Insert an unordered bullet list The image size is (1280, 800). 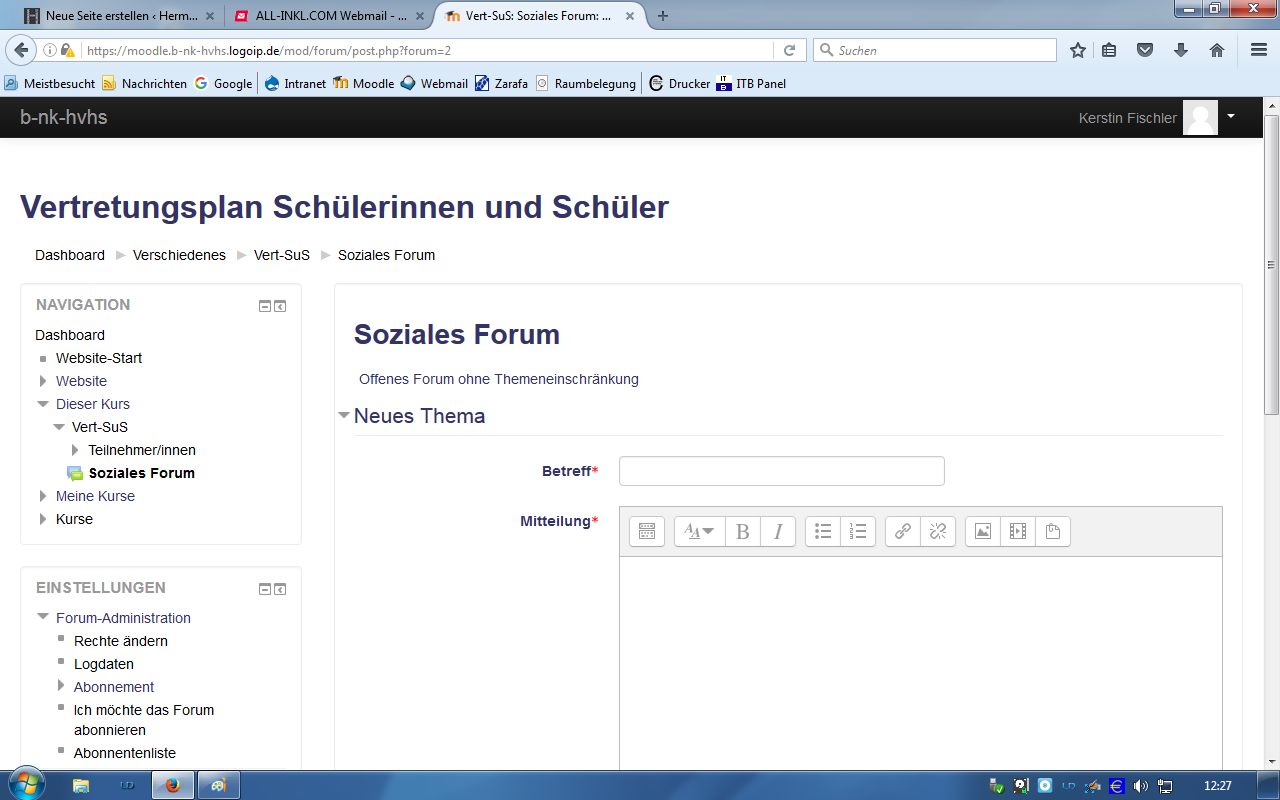tap(823, 532)
